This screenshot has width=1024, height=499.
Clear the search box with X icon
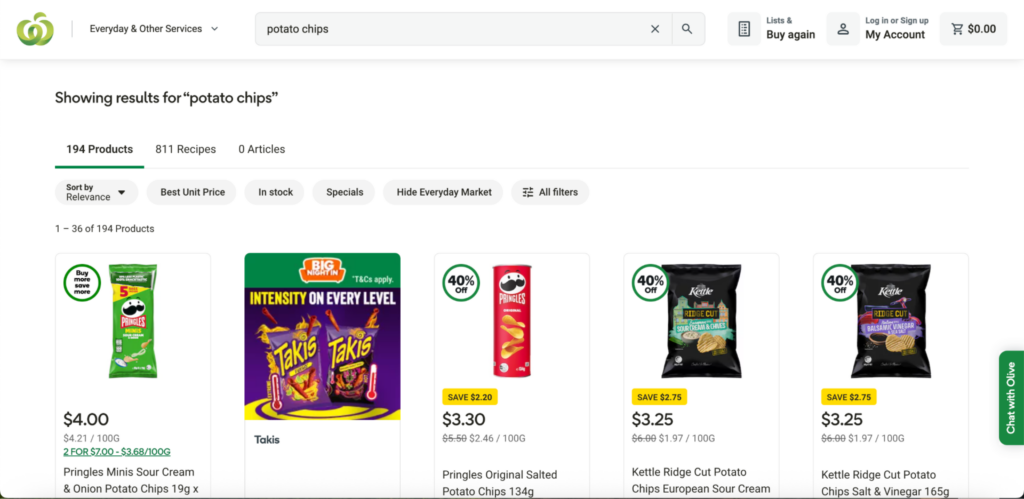tap(655, 29)
